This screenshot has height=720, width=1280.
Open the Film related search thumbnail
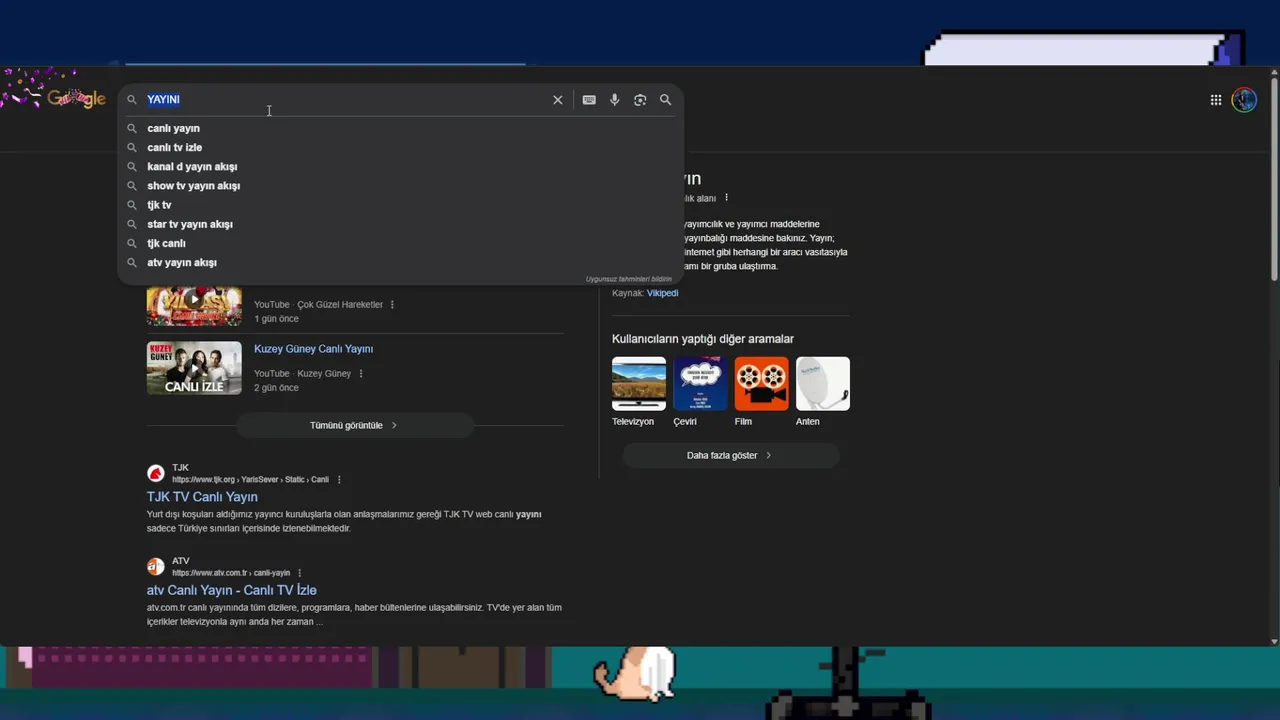click(x=761, y=384)
